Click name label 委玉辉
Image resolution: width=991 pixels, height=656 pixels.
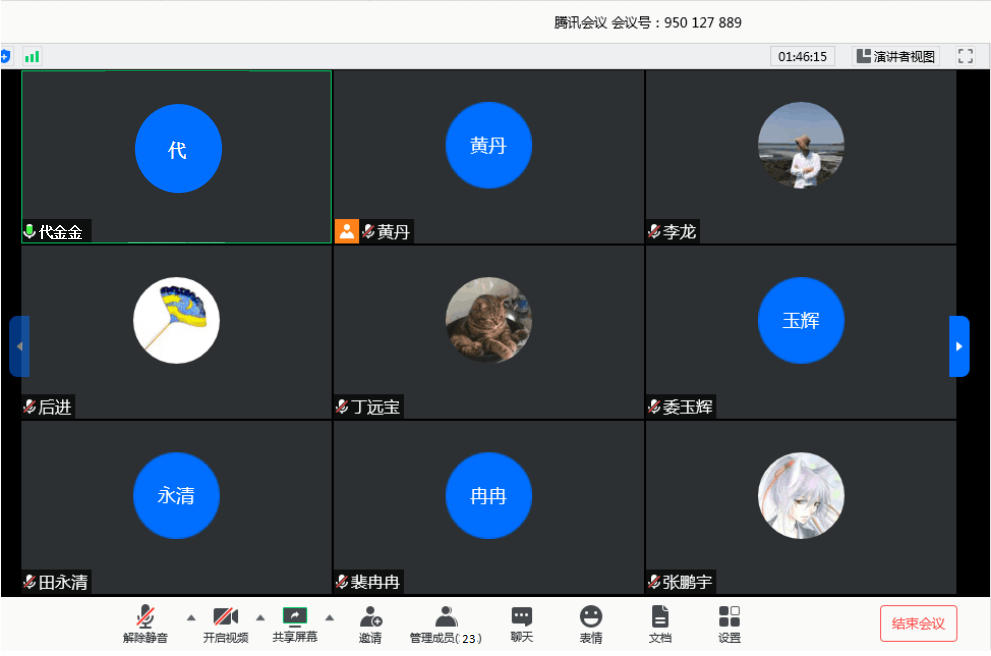tap(688, 406)
